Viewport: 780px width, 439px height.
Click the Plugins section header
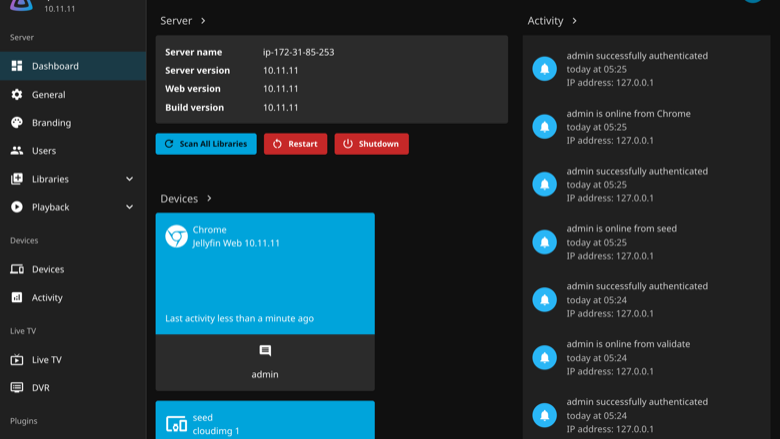[x=23, y=421]
